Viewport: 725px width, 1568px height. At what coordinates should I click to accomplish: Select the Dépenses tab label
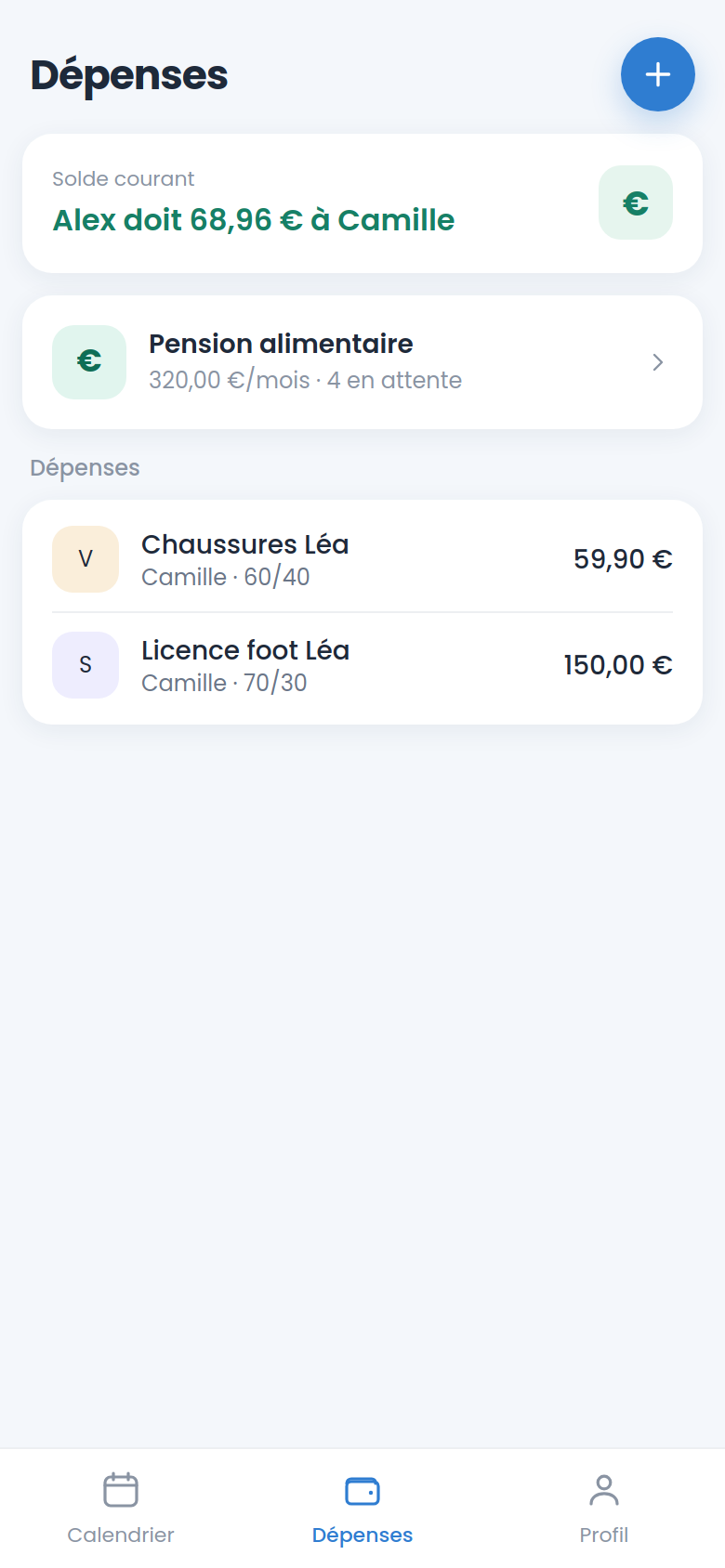pos(362,1535)
